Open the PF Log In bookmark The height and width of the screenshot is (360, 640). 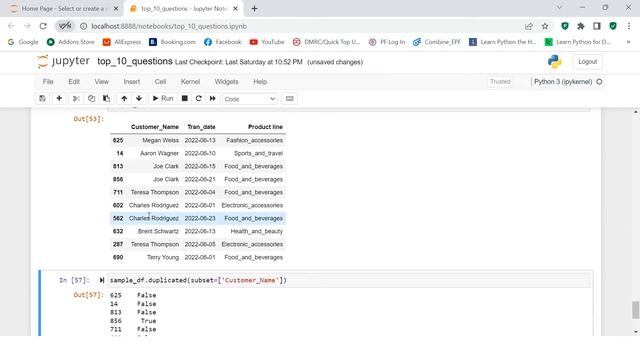click(387, 42)
